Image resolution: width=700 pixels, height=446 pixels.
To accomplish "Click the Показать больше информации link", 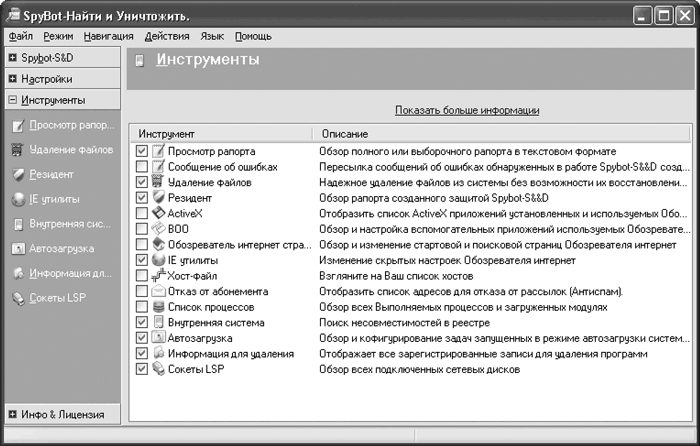I will 467,110.
